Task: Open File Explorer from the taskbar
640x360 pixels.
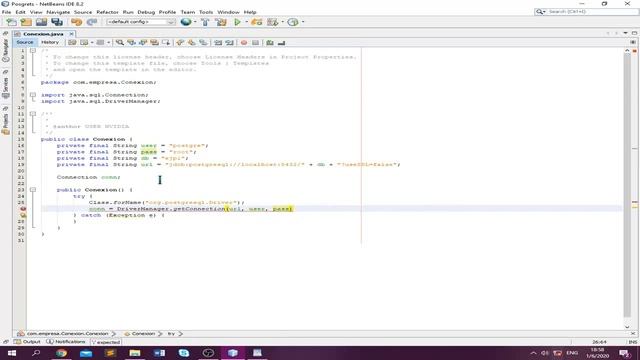Action: tap(135, 353)
